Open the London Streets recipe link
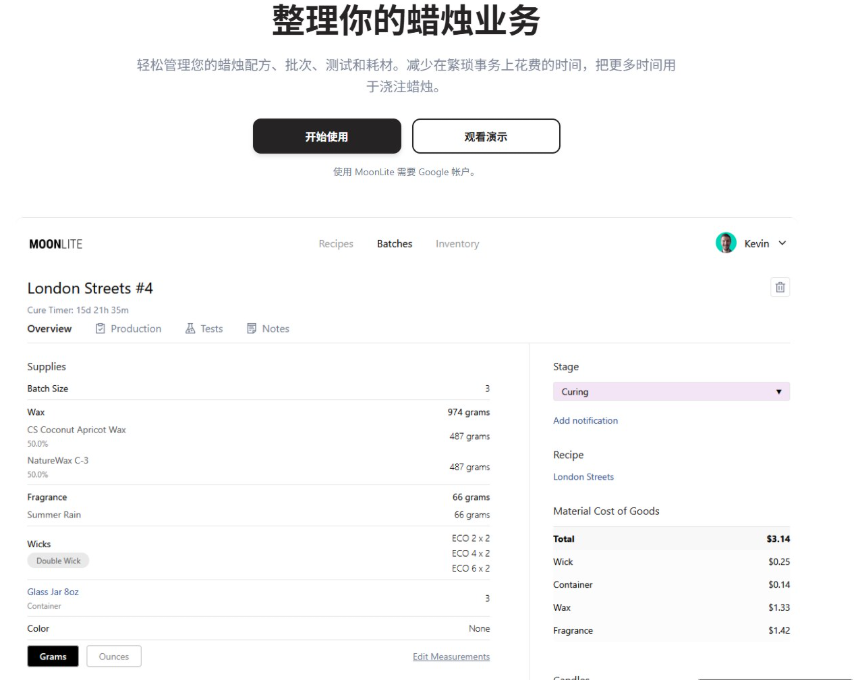The width and height of the screenshot is (855, 680). pyautogui.click(x=583, y=477)
